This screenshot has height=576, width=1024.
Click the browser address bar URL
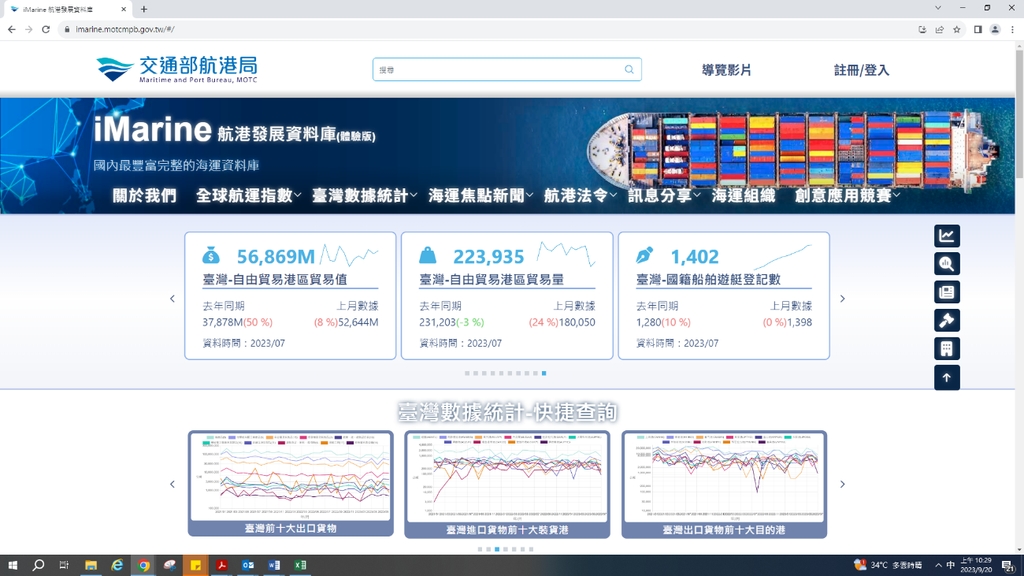pos(125,29)
